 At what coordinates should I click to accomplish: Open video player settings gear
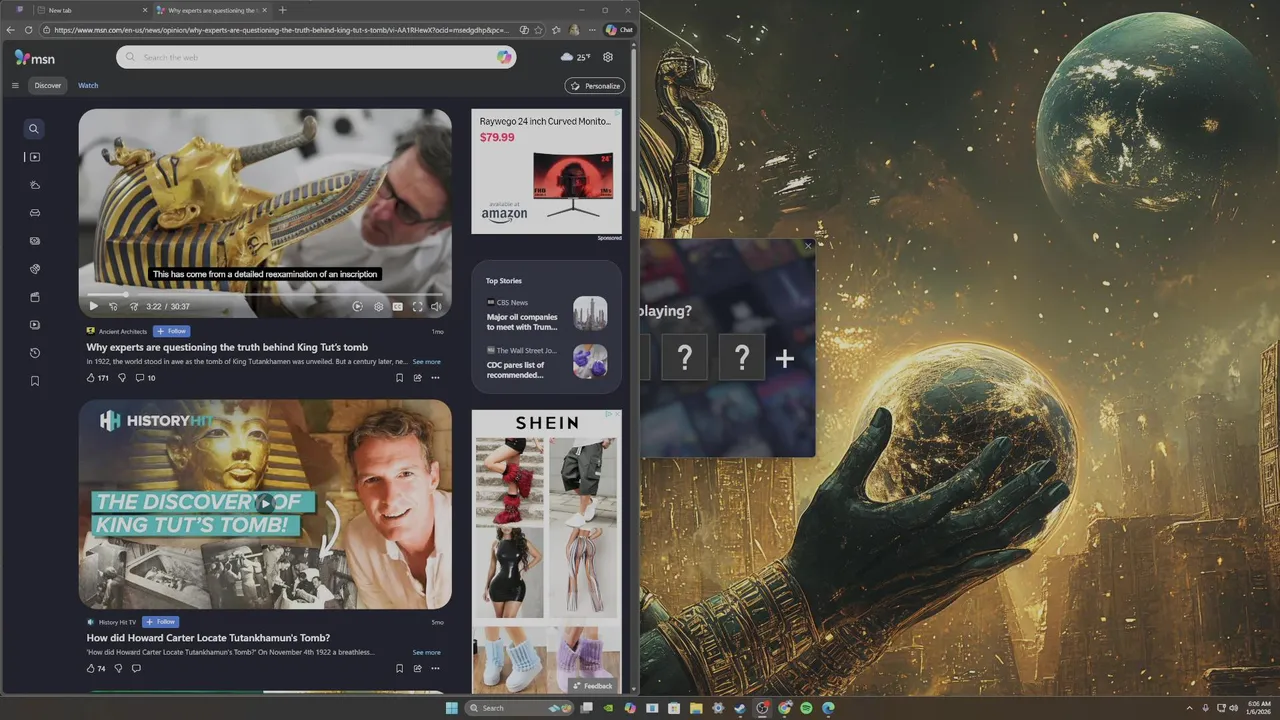point(378,307)
